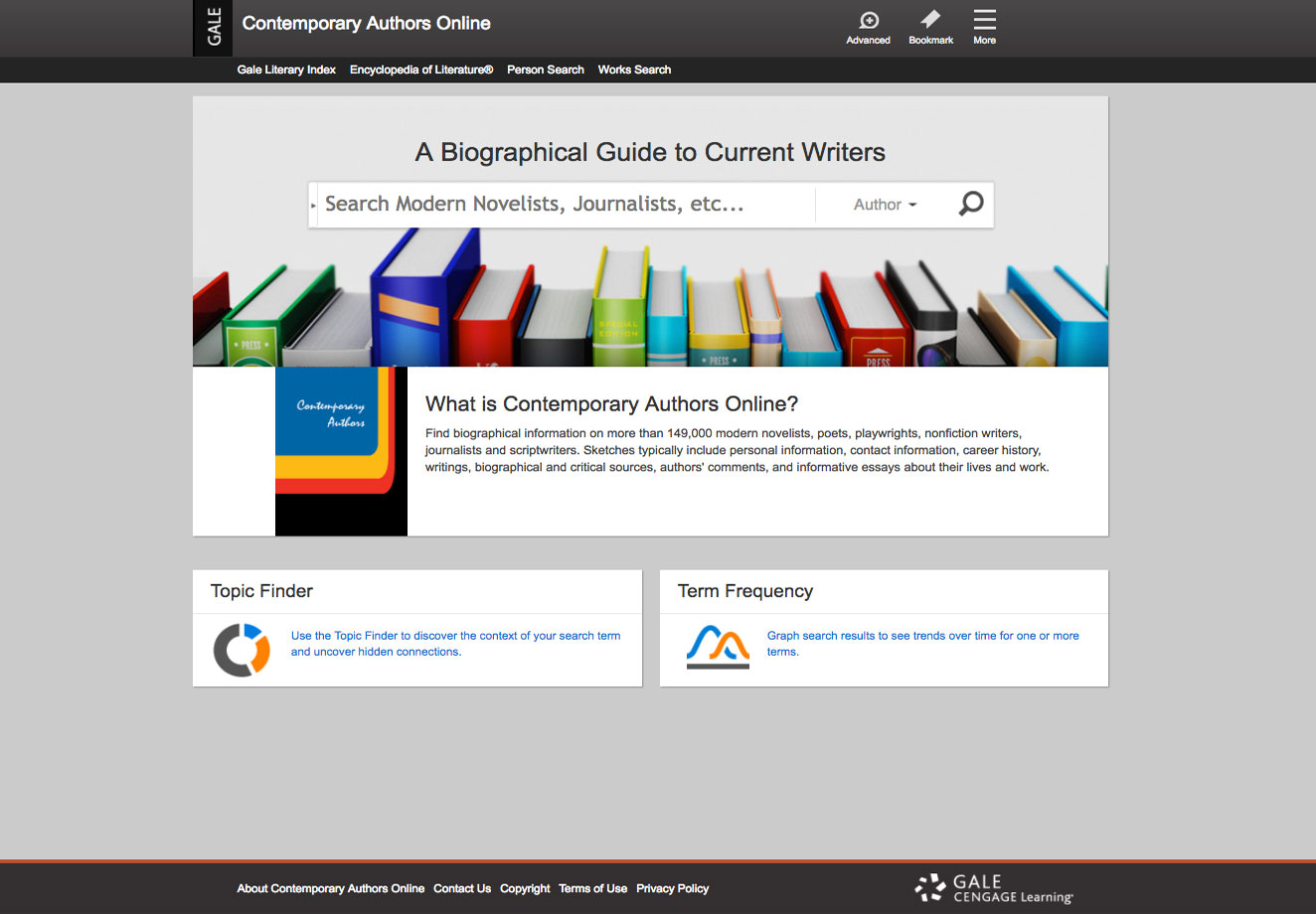This screenshot has height=914, width=1316.
Task: Click Contact Us in footer
Action: (x=462, y=888)
